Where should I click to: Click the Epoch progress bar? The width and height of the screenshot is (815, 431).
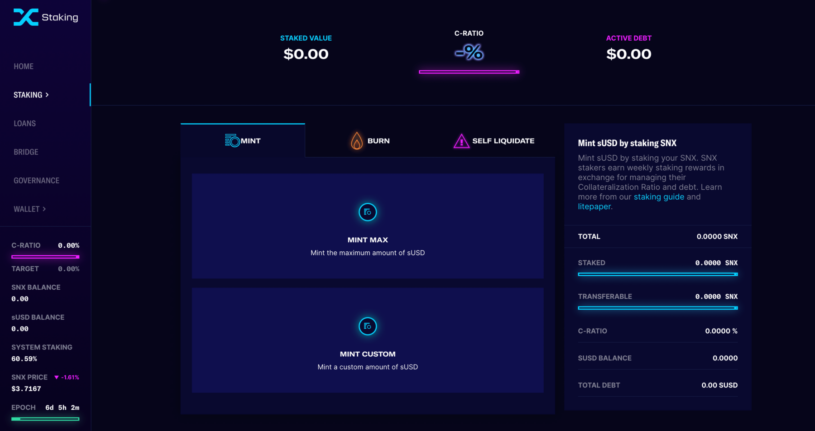(45, 419)
